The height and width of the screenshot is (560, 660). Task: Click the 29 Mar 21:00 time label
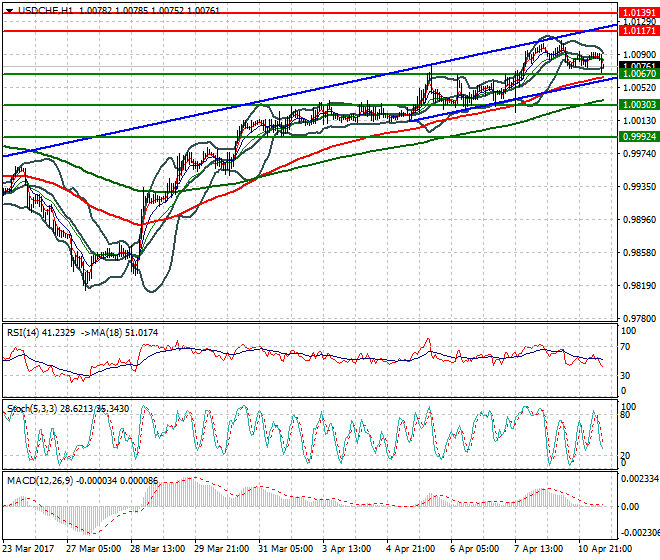(x=221, y=549)
